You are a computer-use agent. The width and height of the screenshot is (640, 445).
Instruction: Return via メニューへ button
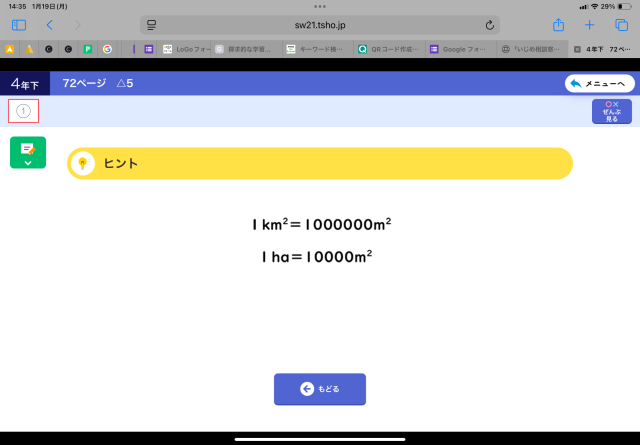[600, 84]
